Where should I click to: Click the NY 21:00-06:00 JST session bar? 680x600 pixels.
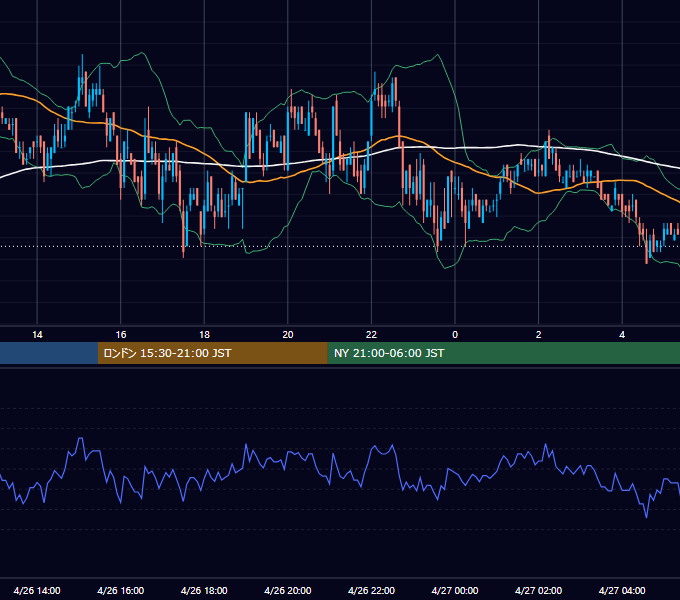point(503,353)
